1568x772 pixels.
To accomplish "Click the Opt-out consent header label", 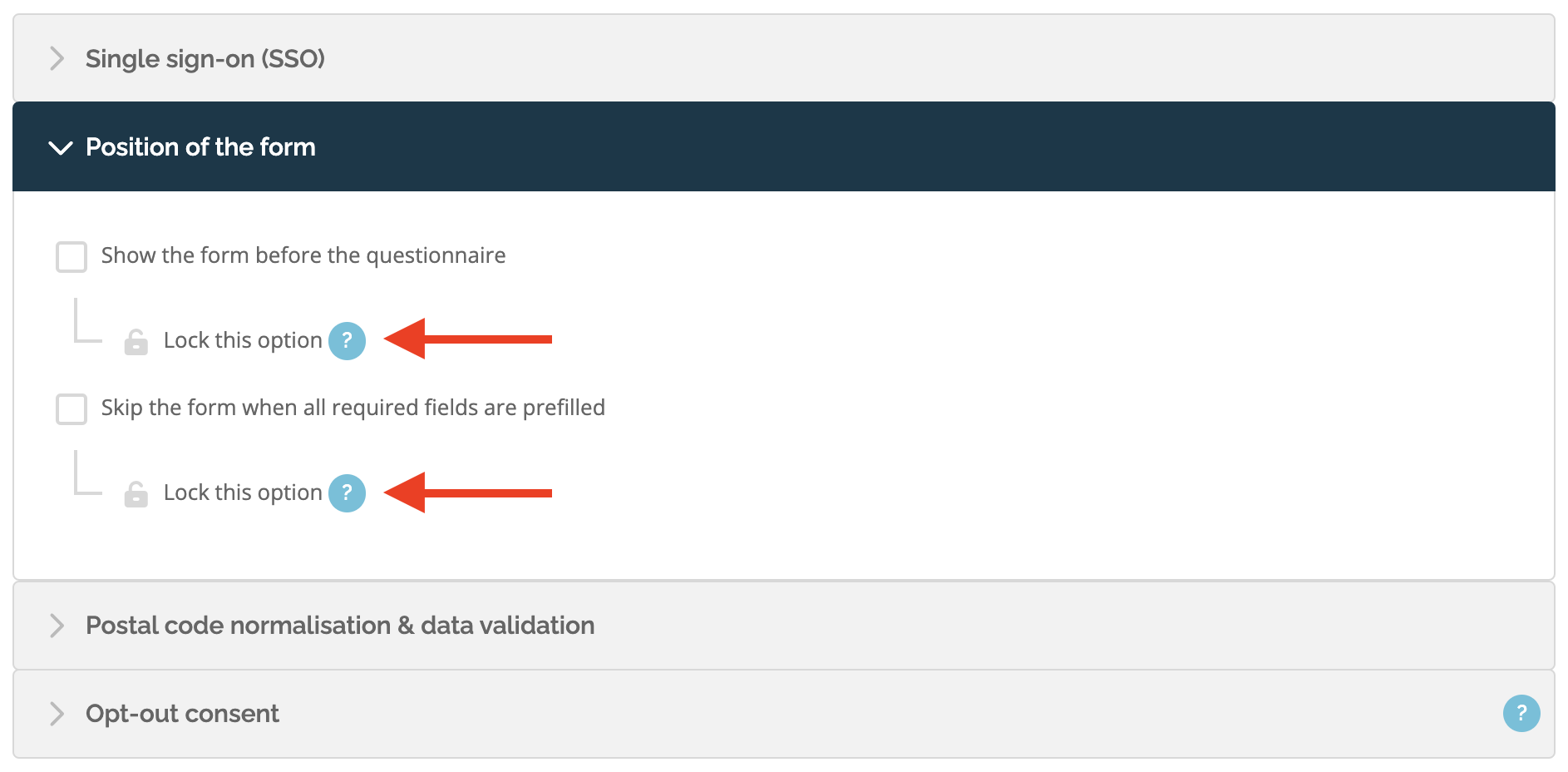I will click(x=182, y=713).
